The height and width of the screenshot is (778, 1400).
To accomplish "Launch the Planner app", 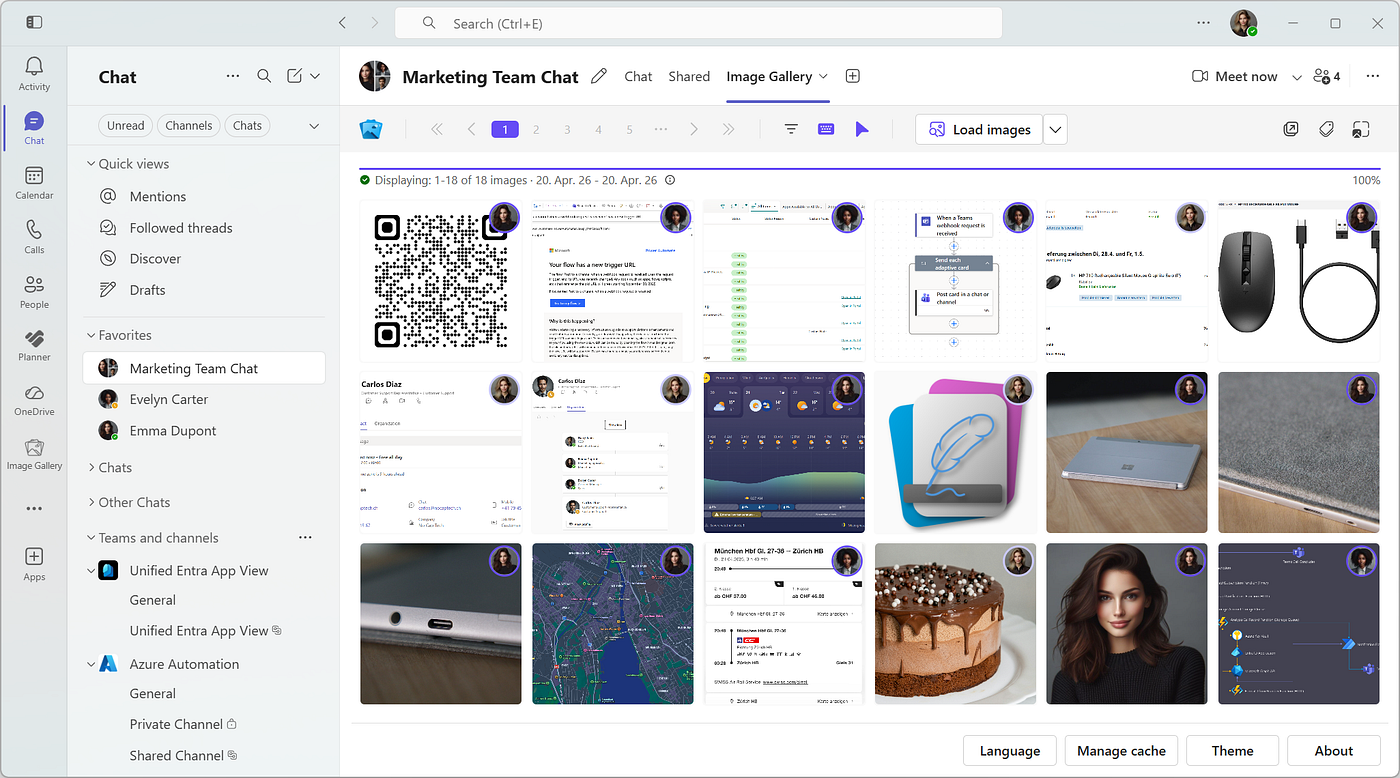I will 34,344.
